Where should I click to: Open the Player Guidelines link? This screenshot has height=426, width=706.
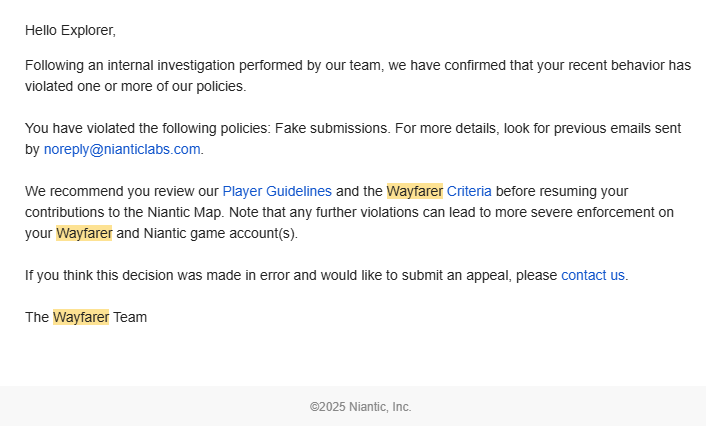(277, 191)
